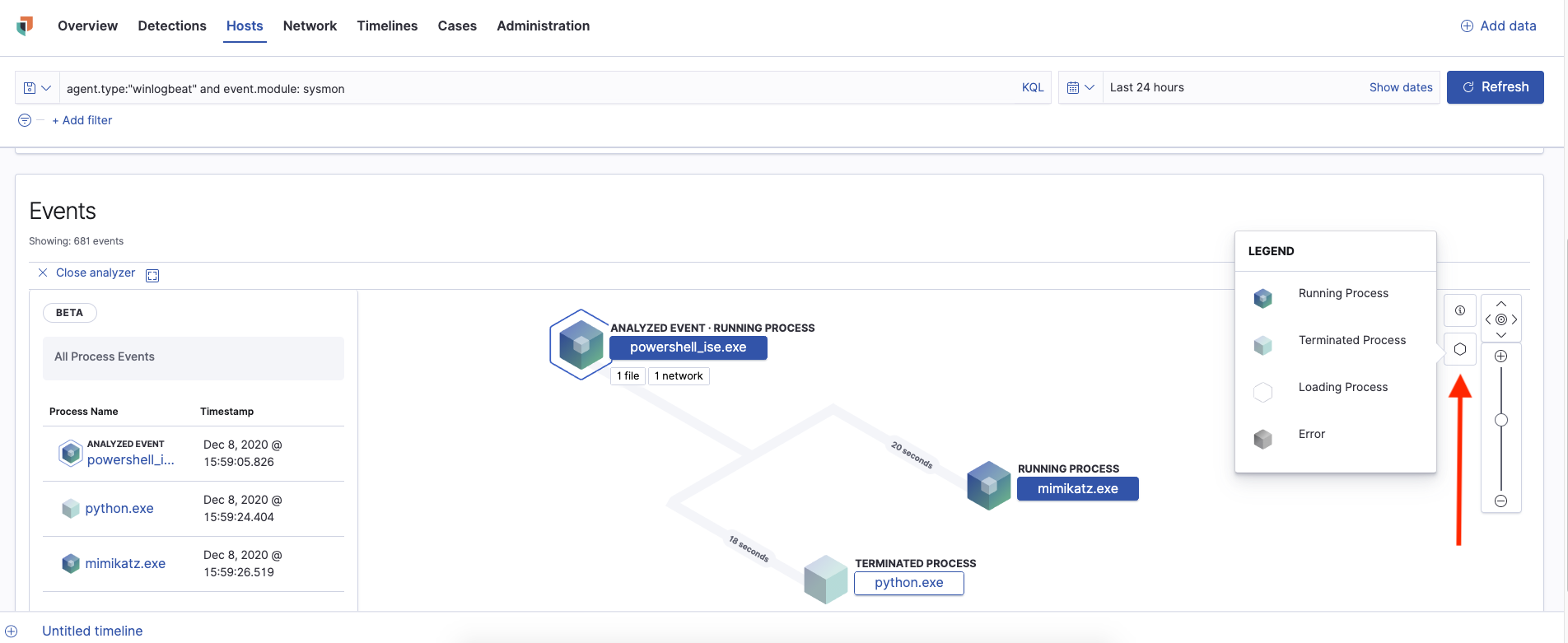Click the zoom out minus icon
The width and height of the screenshot is (1568, 643).
tap(1500, 501)
